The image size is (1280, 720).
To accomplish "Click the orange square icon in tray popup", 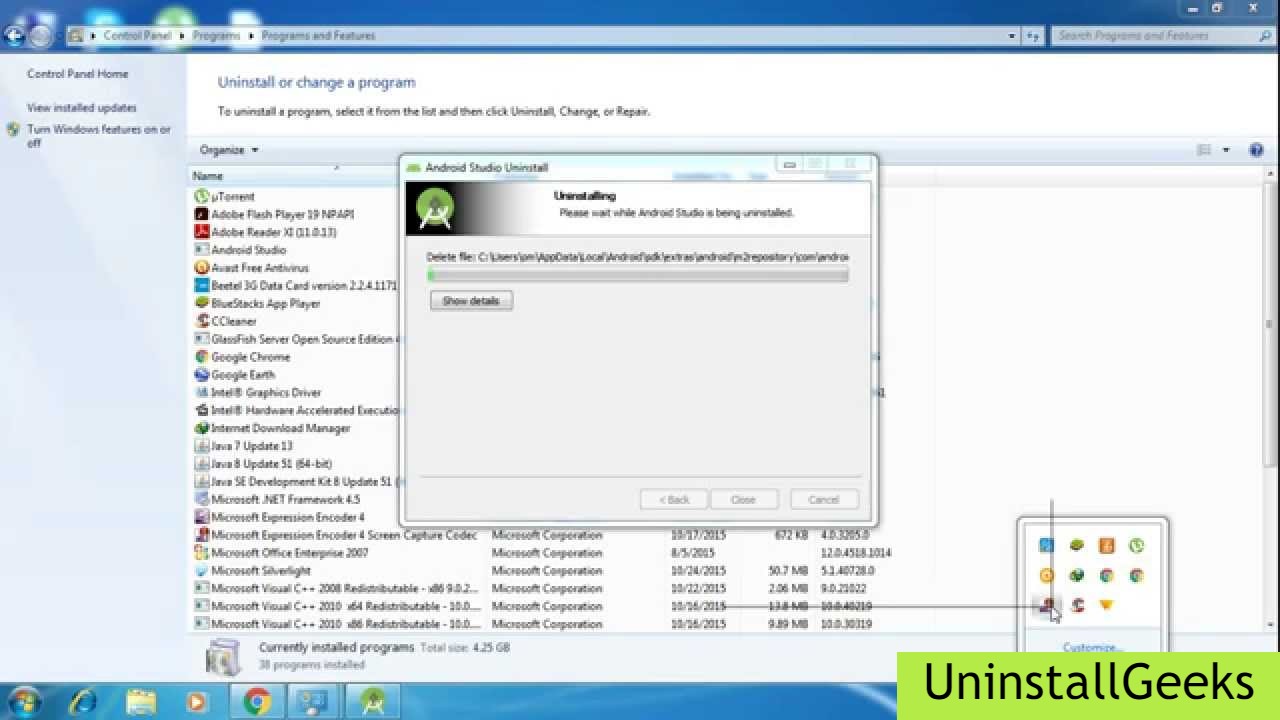I will 1106,546.
